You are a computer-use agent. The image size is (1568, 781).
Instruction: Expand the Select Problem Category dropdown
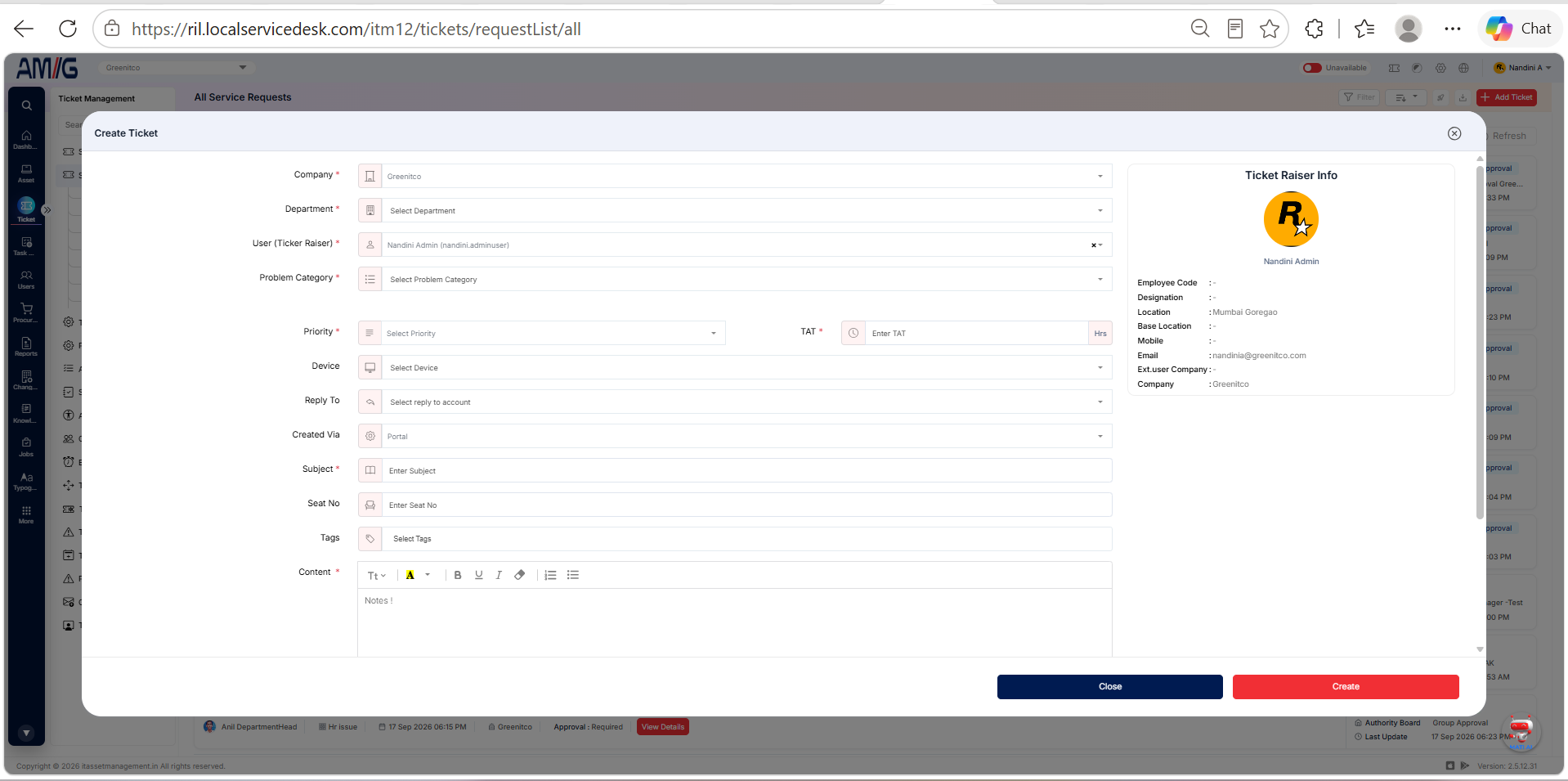click(735, 279)
